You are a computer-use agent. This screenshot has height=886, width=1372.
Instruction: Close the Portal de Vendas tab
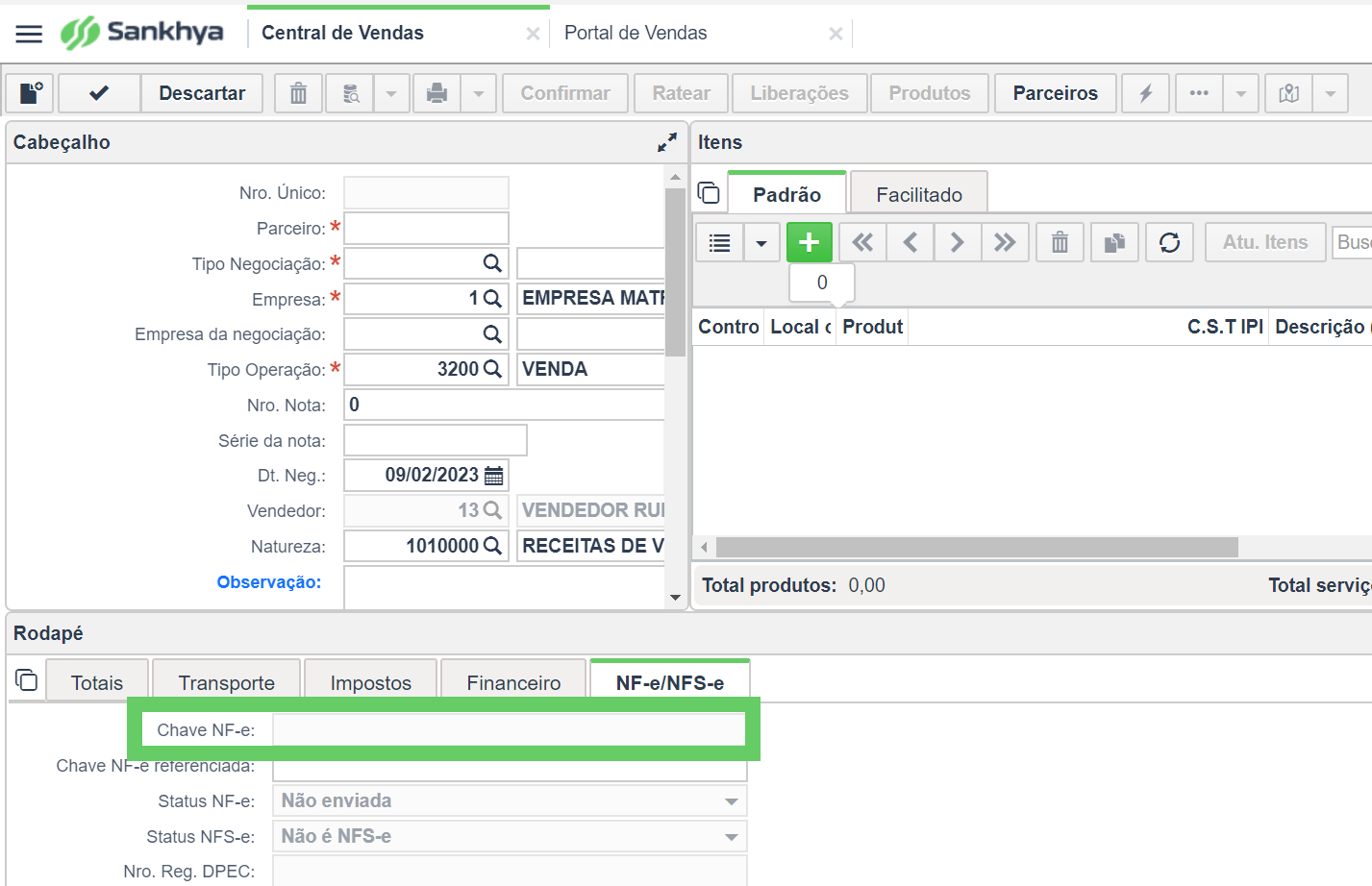[836, 34]
